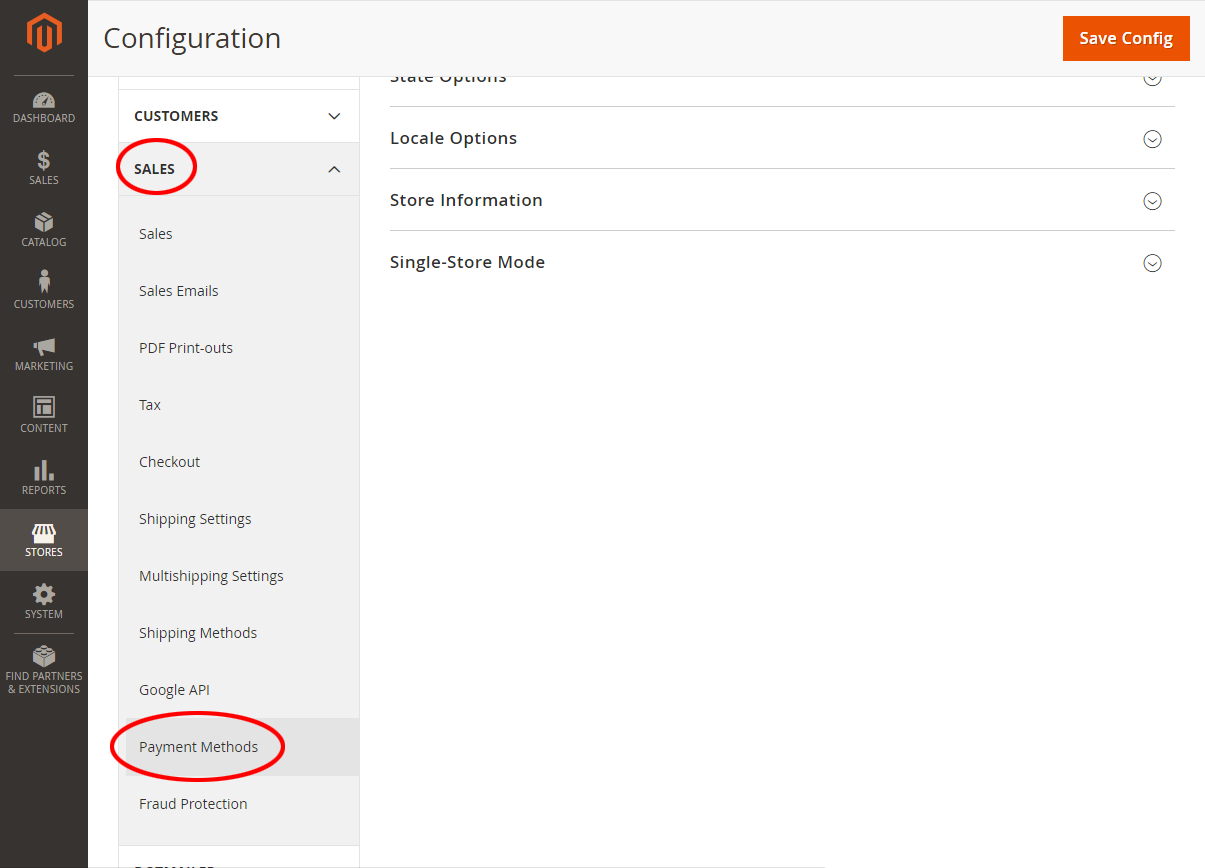
Task: Select the Fraud Protection config item
Action: (x=239, y=804)
